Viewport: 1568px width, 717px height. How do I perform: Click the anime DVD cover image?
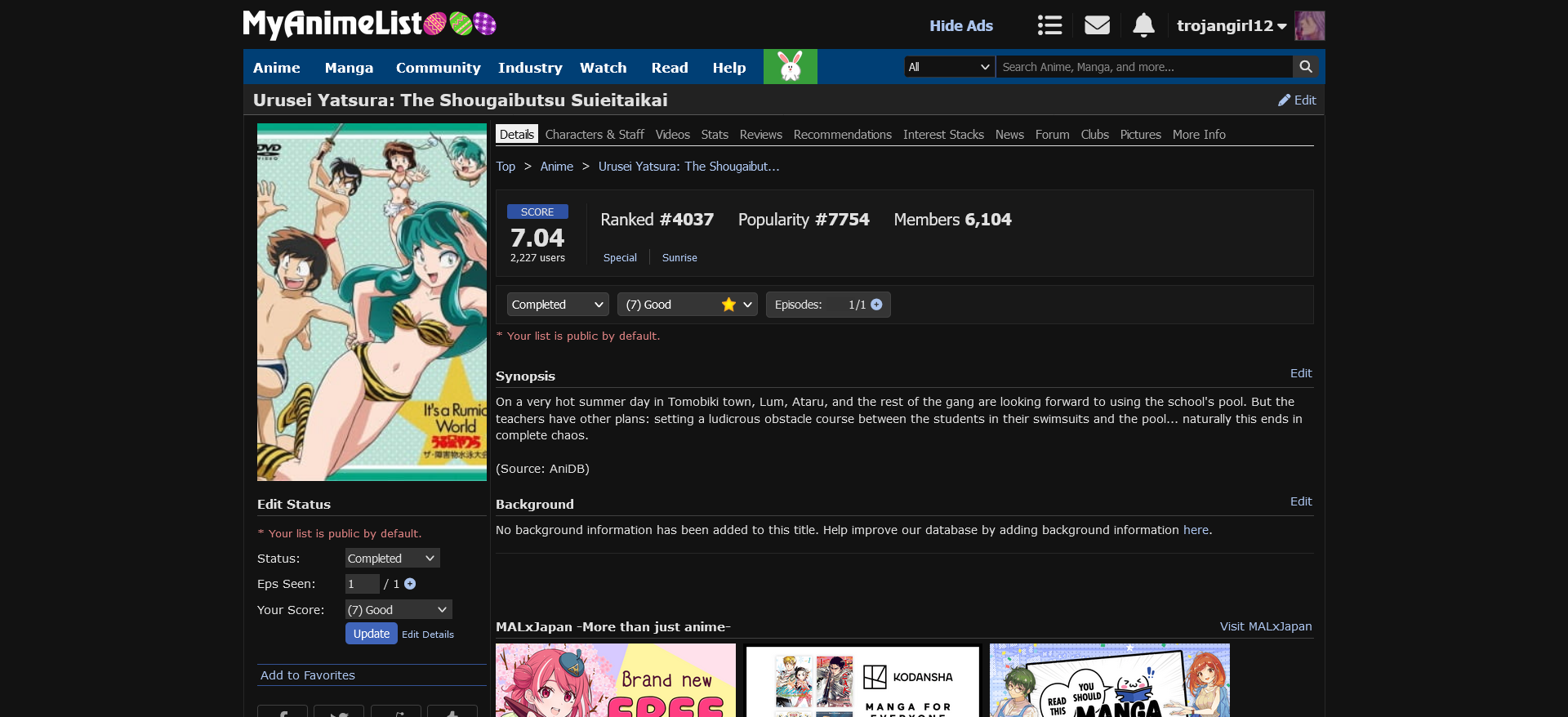pyautogui.click(x=372, y=302)
